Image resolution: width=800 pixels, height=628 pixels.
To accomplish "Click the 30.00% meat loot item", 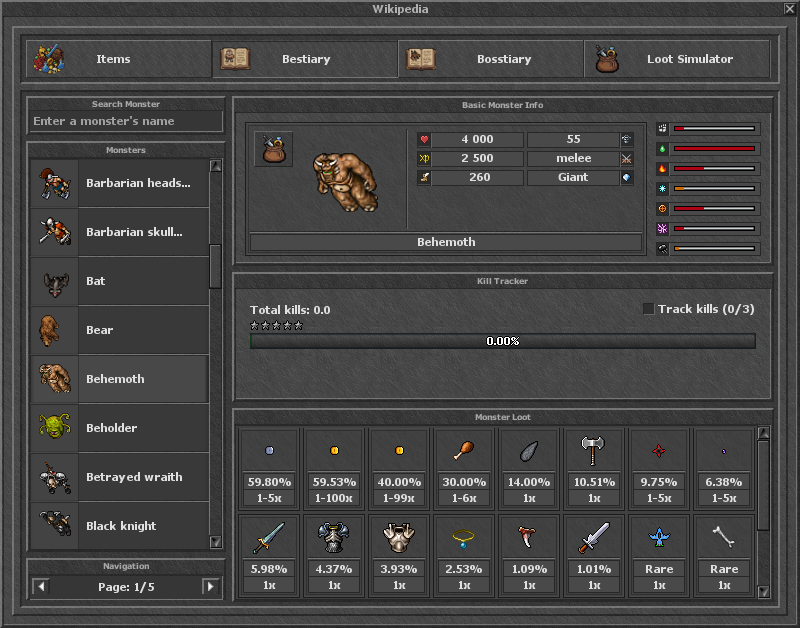I will [x=464, y=468].
